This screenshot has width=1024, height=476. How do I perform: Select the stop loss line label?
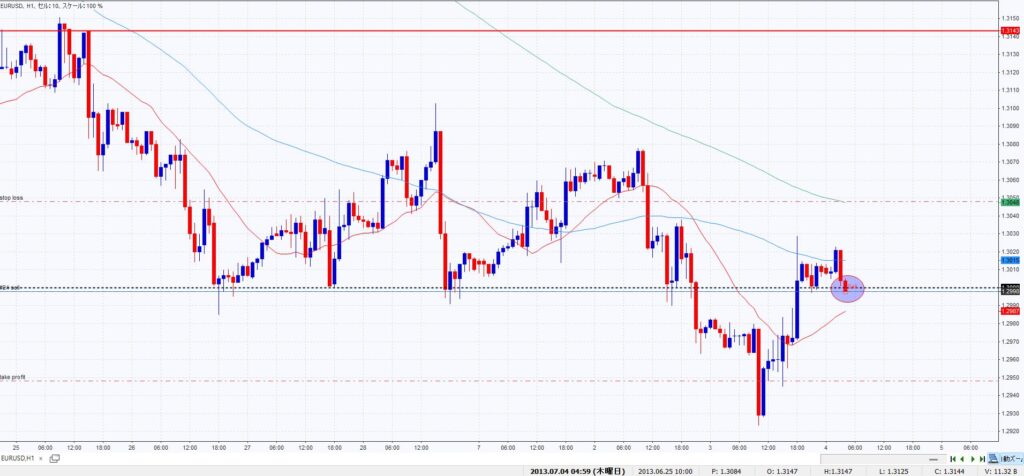click(12, 199)
